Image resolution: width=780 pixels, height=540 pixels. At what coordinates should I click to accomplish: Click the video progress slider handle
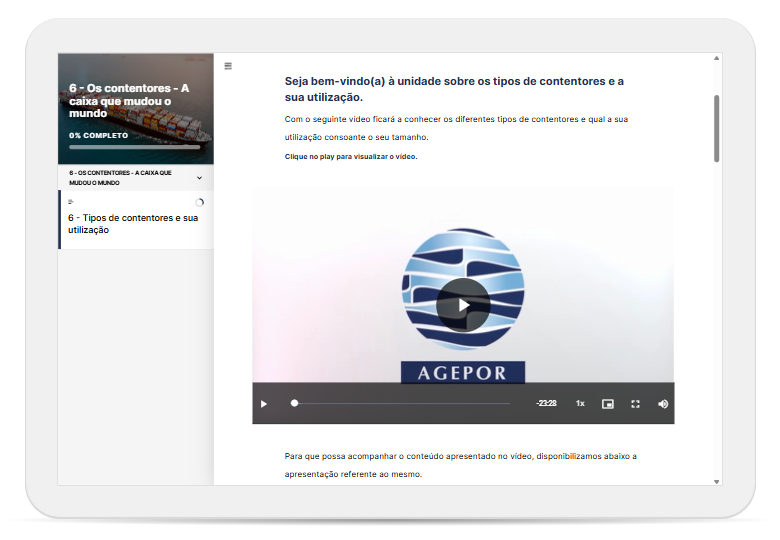[x=294, y=403]
